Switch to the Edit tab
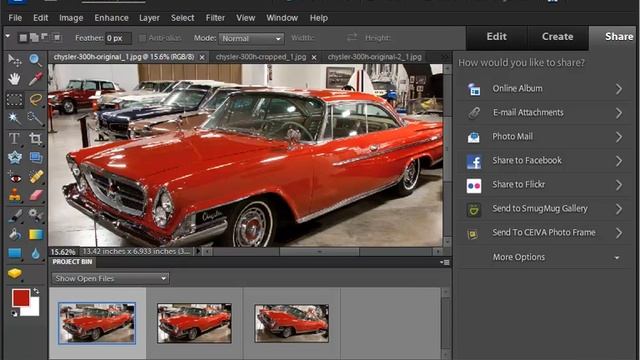This screenshot has height=360, width=640. coord(496,37)
